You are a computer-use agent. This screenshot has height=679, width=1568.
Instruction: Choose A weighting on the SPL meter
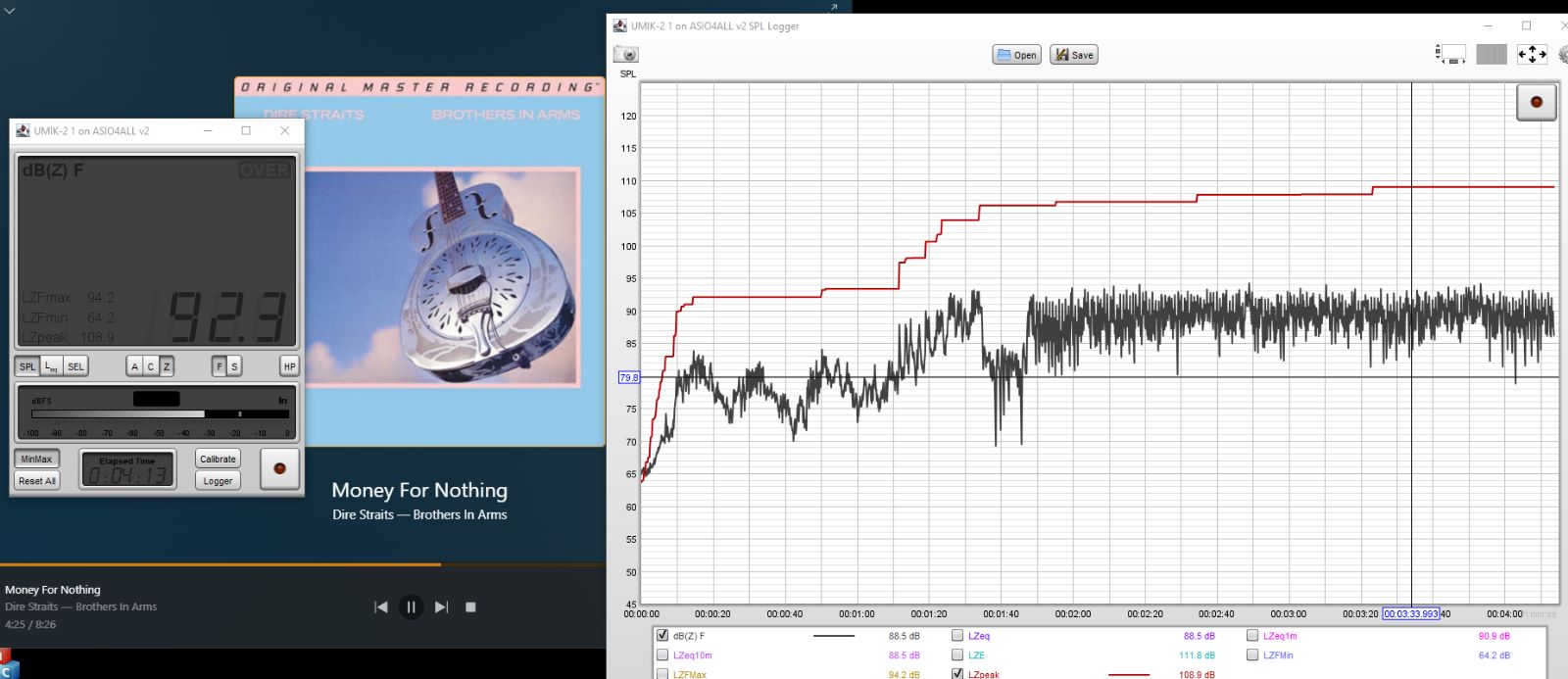134,366
